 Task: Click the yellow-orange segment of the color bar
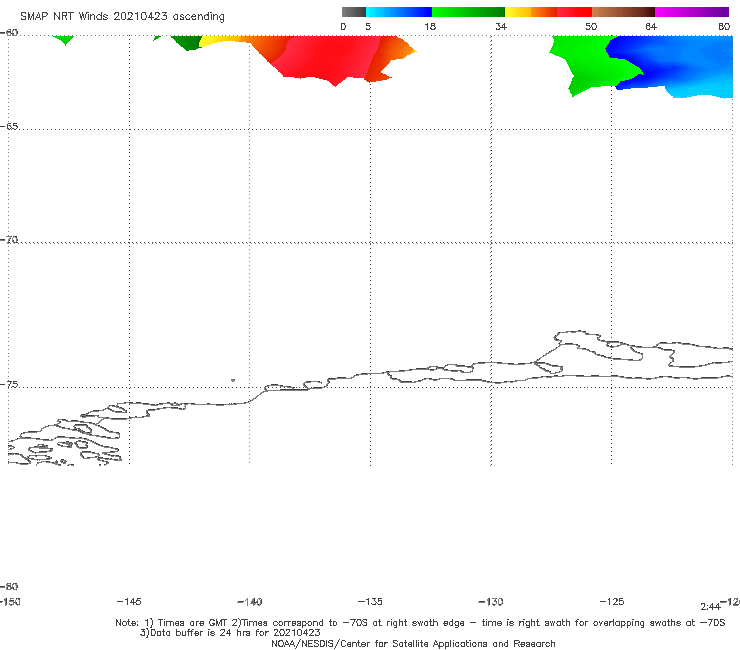click(531, 12)
